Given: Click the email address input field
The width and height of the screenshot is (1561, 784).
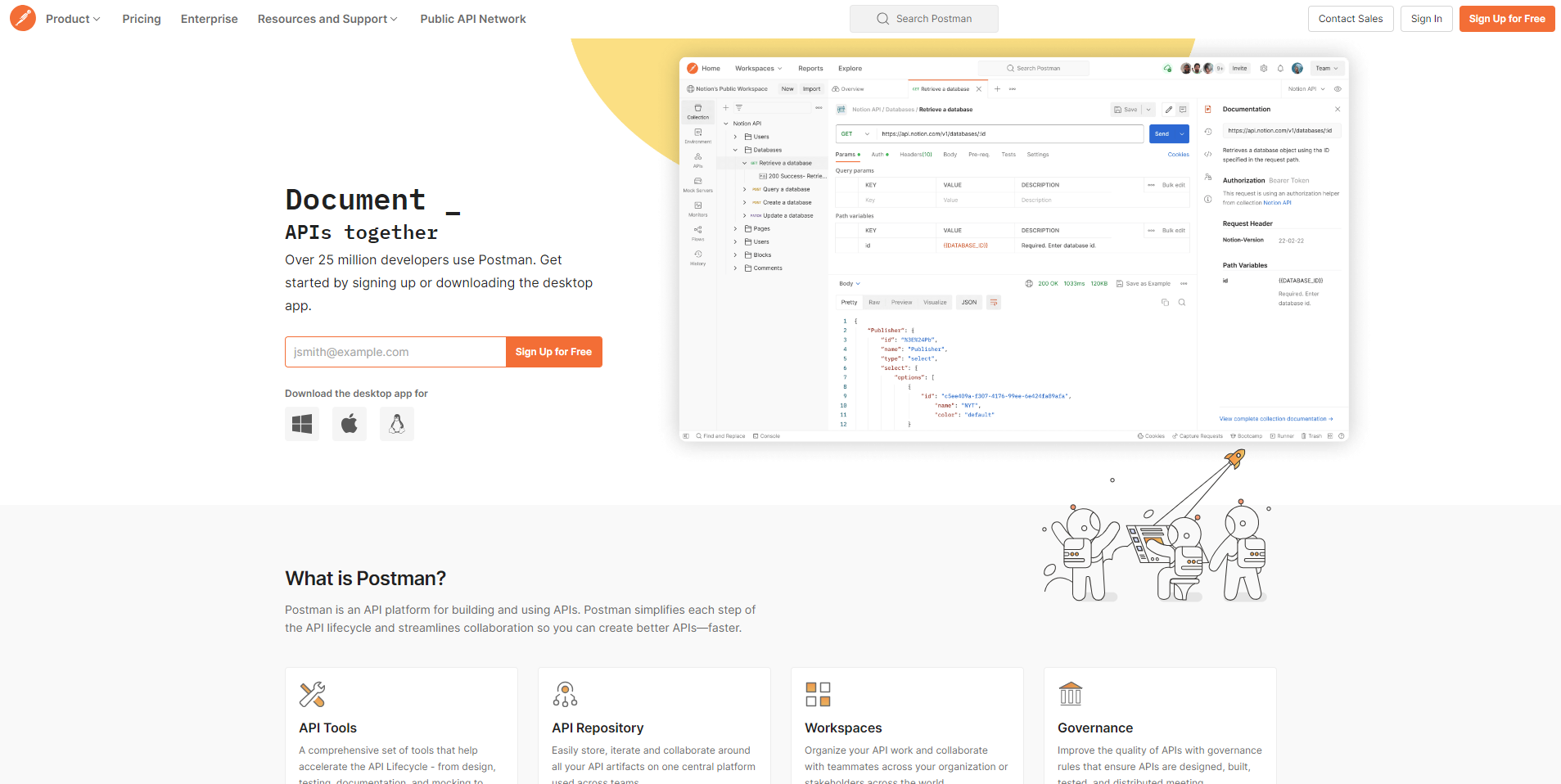Looking at the screenshot, I should (395, 352).
